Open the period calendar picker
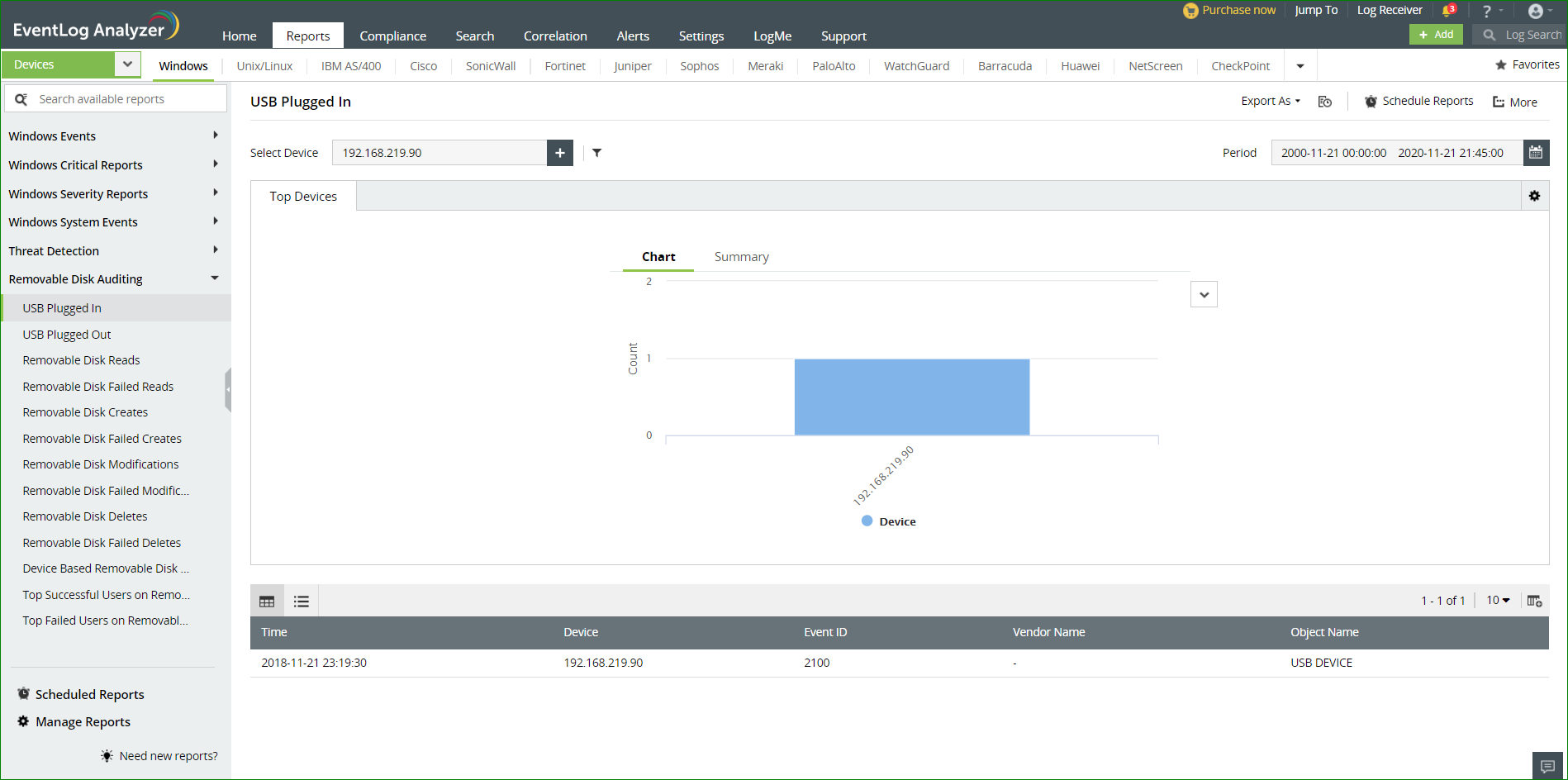Viewport: 1568px width, 780px height. (x=1536, y=152)
